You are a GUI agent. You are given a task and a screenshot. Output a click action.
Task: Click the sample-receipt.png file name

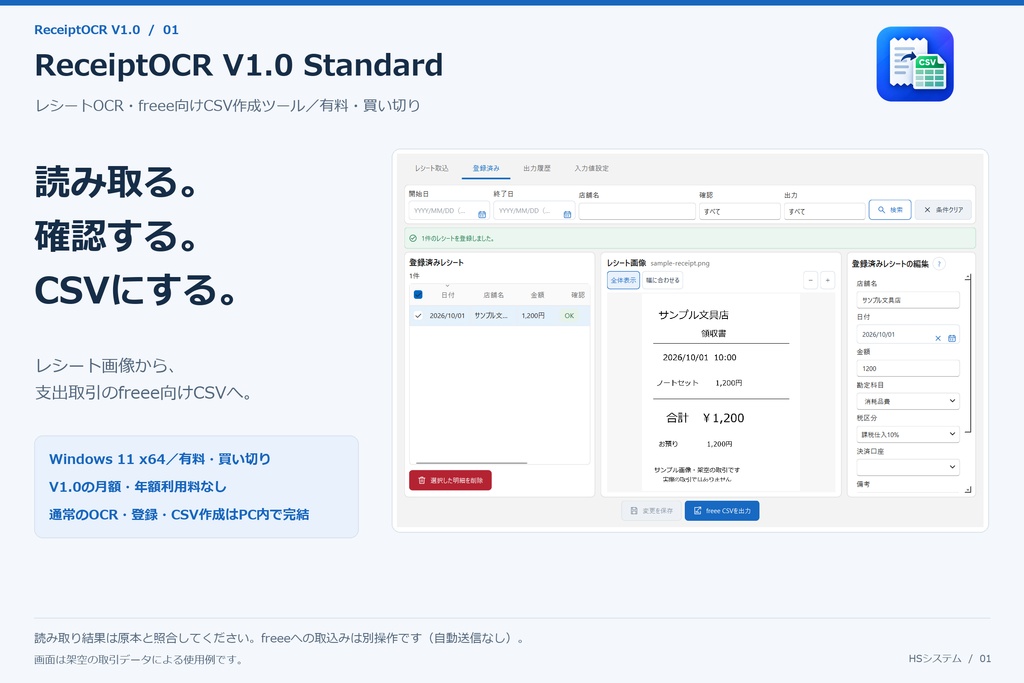(x=680, y=263)
